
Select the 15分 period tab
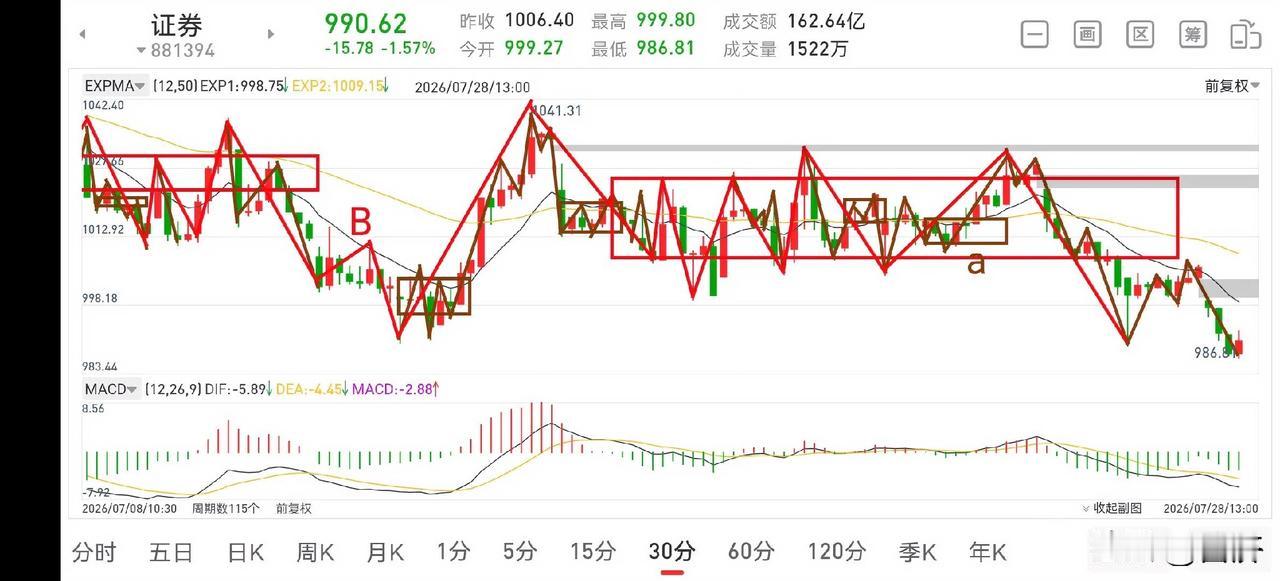[x=593, y=551]
